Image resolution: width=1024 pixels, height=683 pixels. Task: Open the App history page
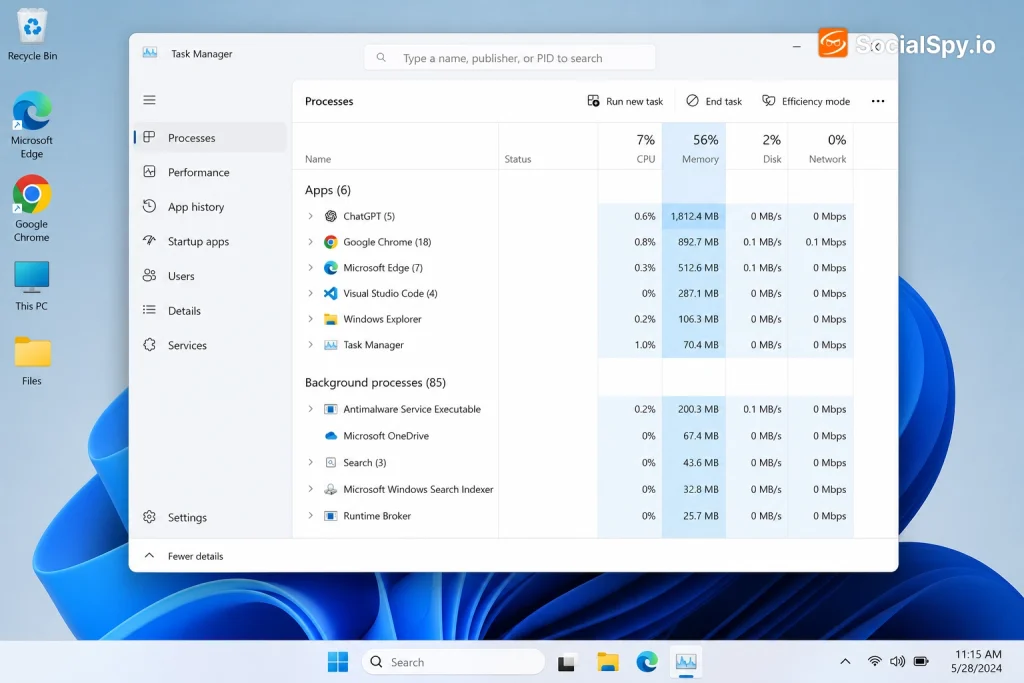tap(210, 207)
